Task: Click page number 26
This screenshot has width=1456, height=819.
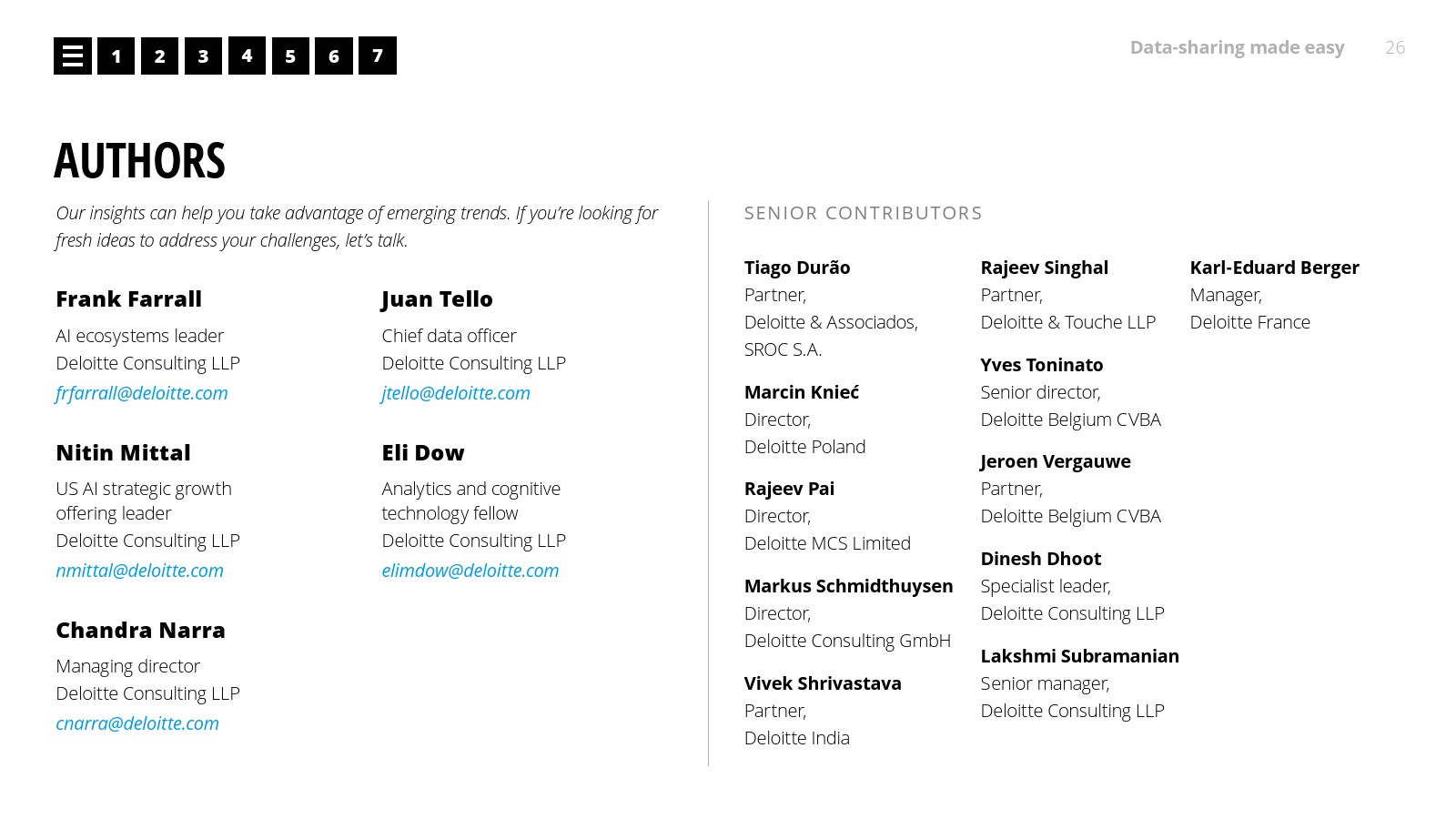Action: [1394, 47]
